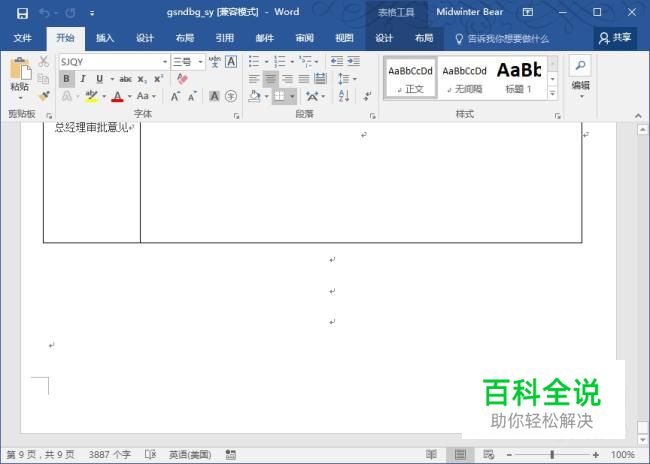Open the Quick Access Toolbar customize arrow
This screenshot has height=464, width=650.
[x=92, y=13]
